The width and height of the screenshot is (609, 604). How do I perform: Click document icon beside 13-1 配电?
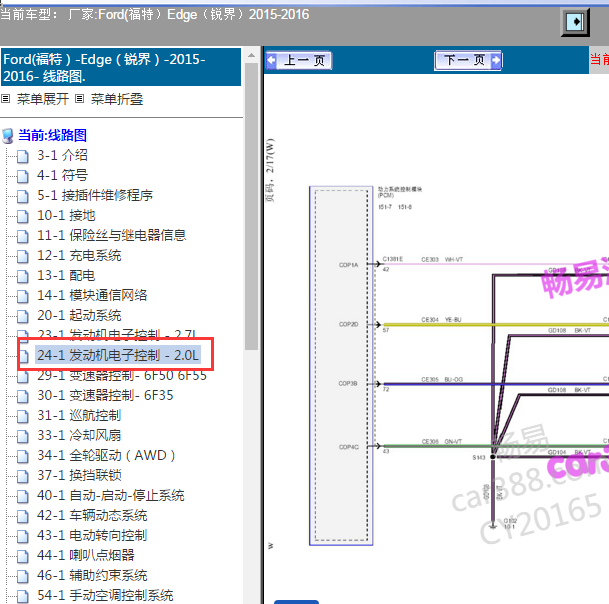pos(23,276)
